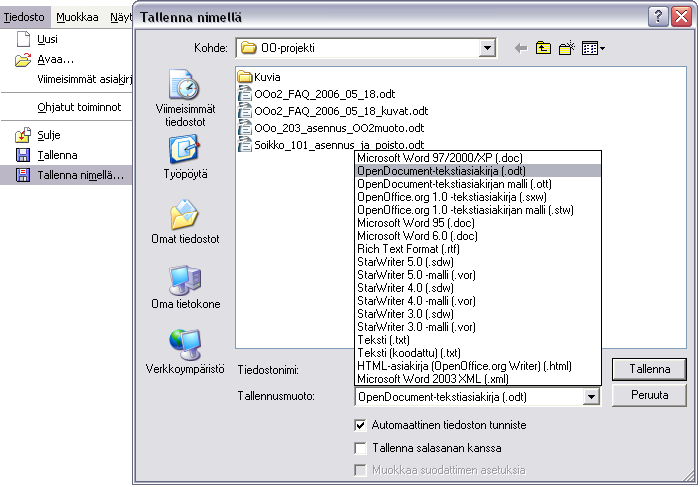Close the Tallenna nimellä dialog

[x=681, y=17]
